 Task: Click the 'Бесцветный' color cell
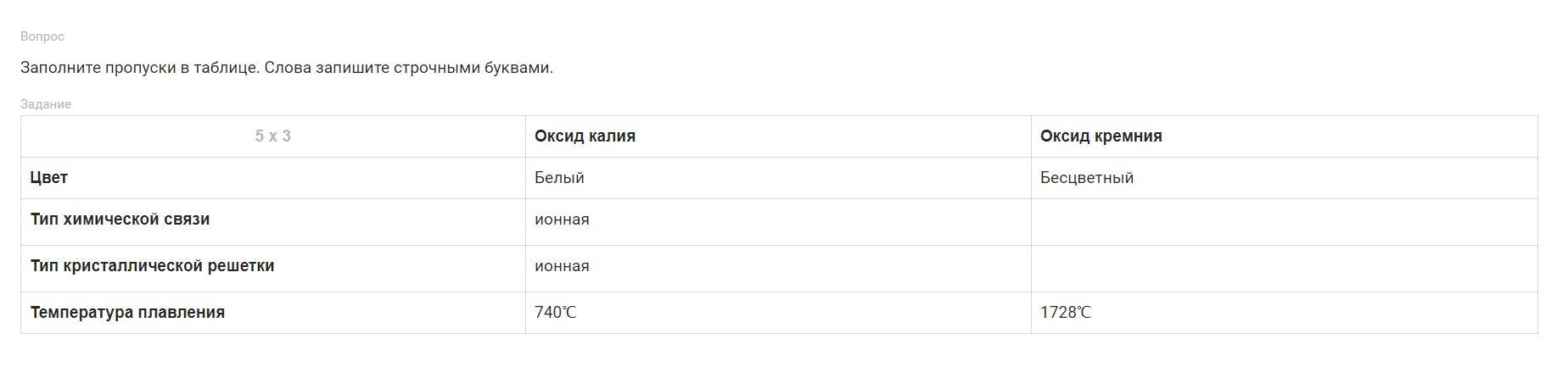click(x=1086, y=178)
